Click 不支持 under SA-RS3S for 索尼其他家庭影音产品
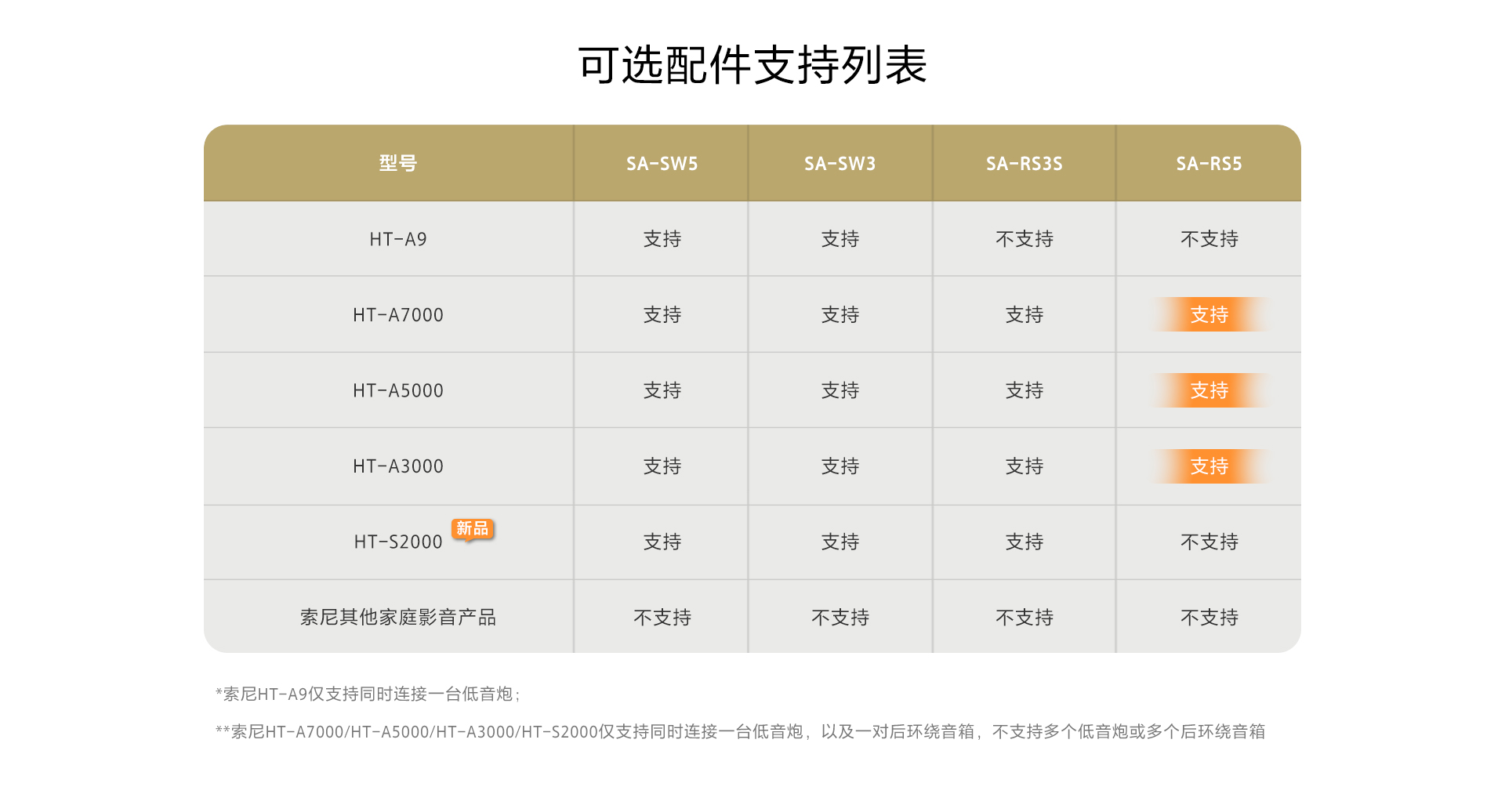This screenshot has height=812, width=1505. [1024, 618]
